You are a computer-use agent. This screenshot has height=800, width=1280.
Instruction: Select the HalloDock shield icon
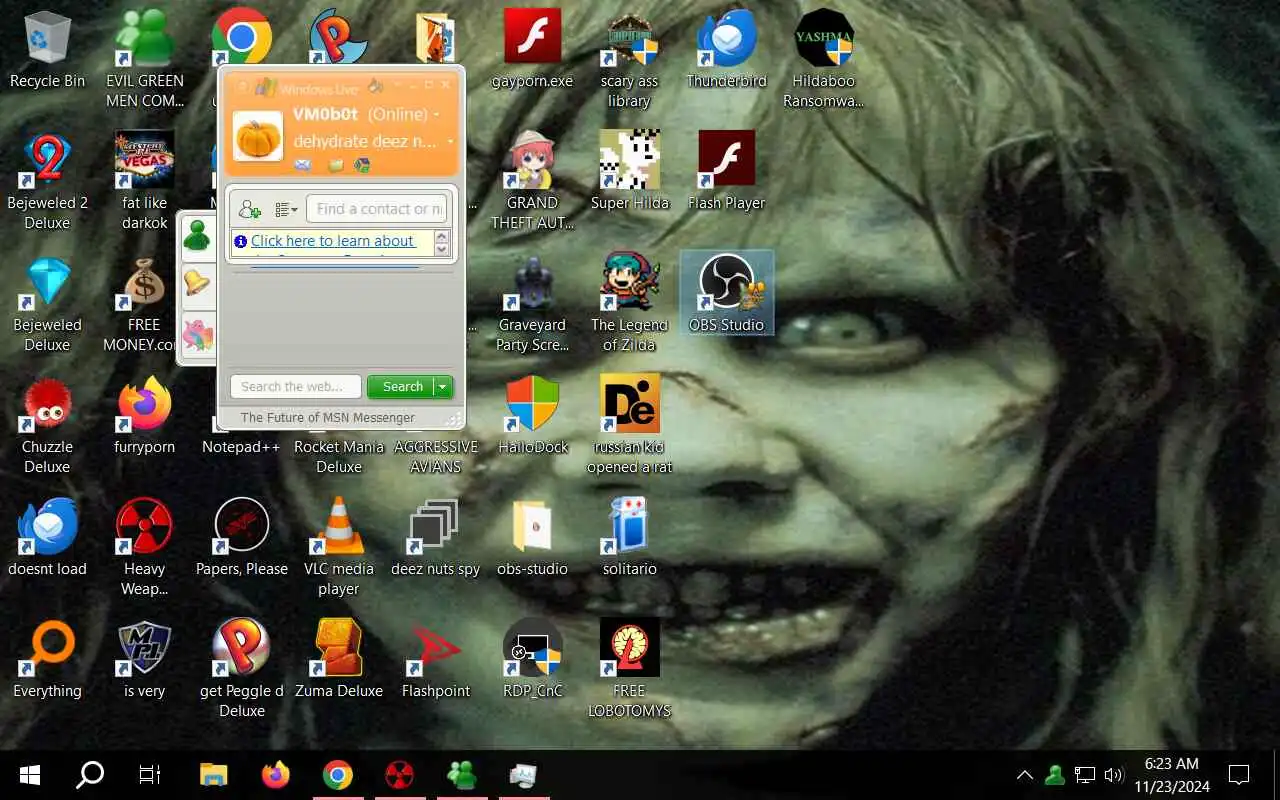pos(533,416)
